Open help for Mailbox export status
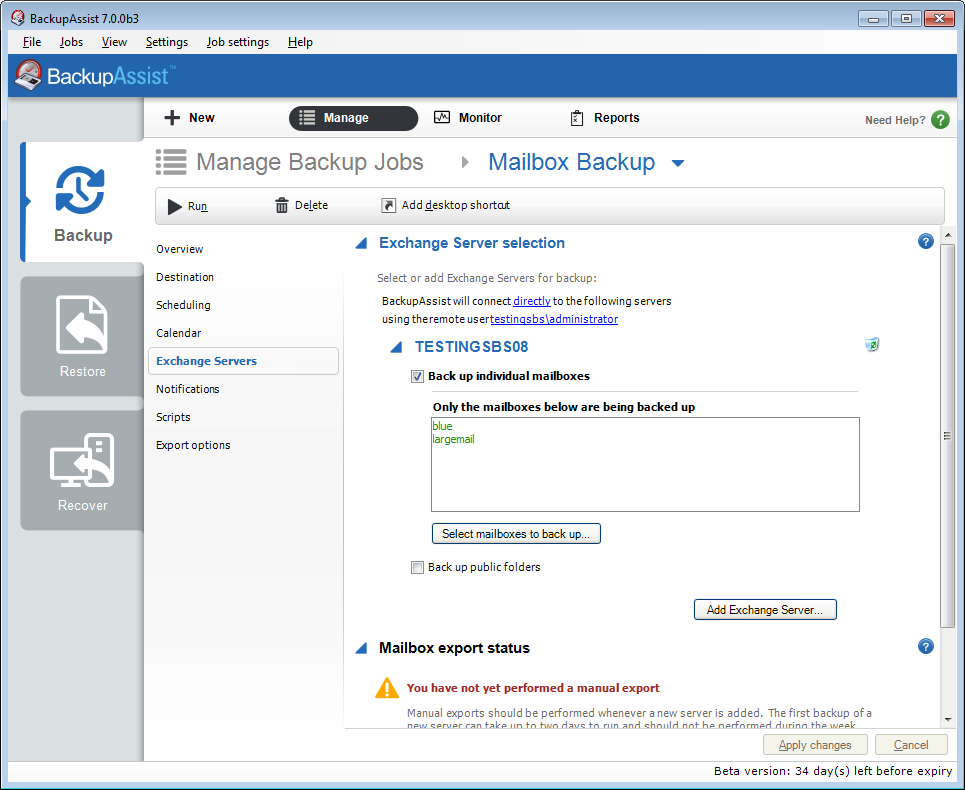Image resolution: width=965 pixels, height=790 pixels. [925, 646]
